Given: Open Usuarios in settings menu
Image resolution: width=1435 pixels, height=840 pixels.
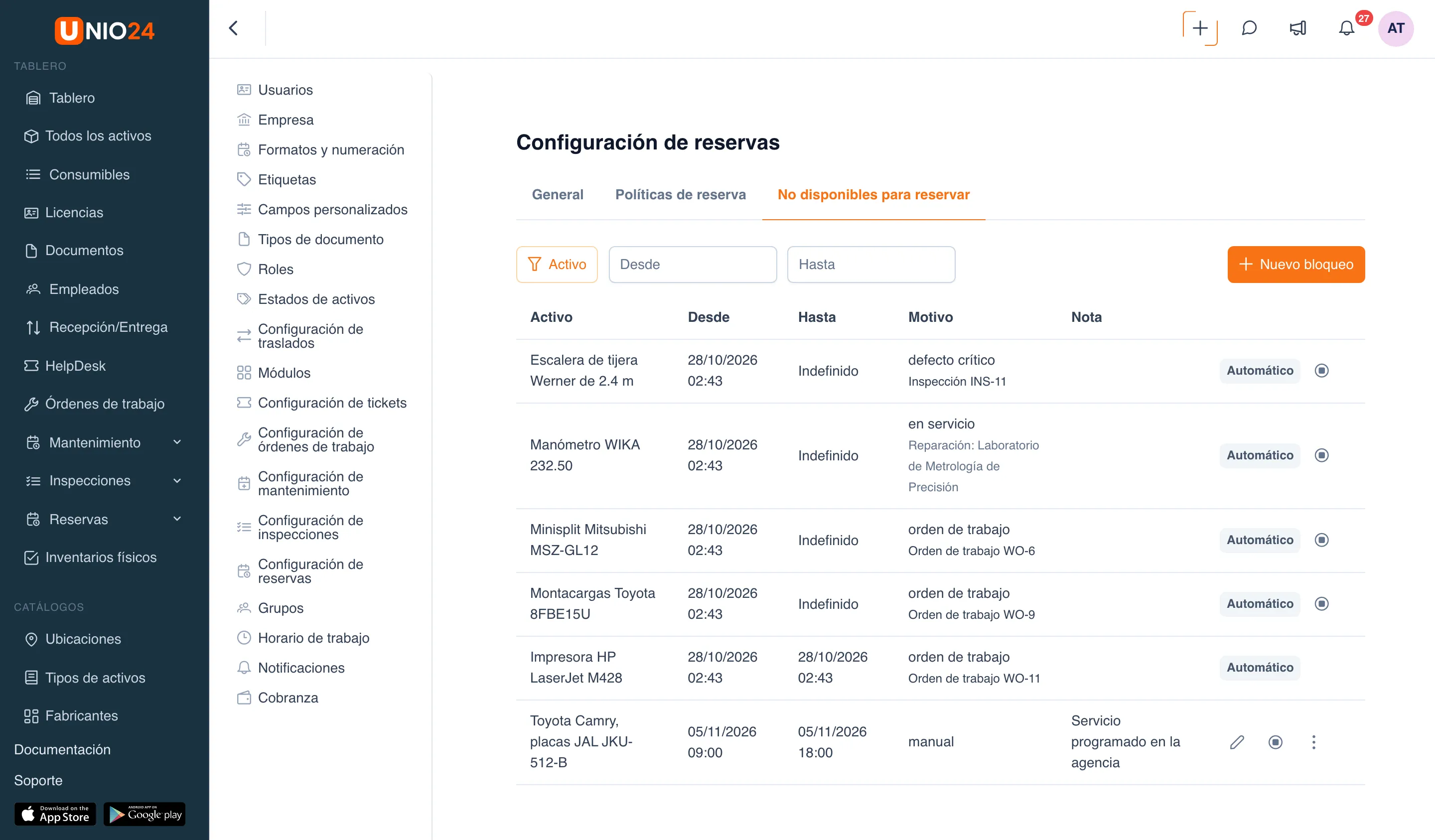Looking at the screenshot, I should click(x=286, y=90).
